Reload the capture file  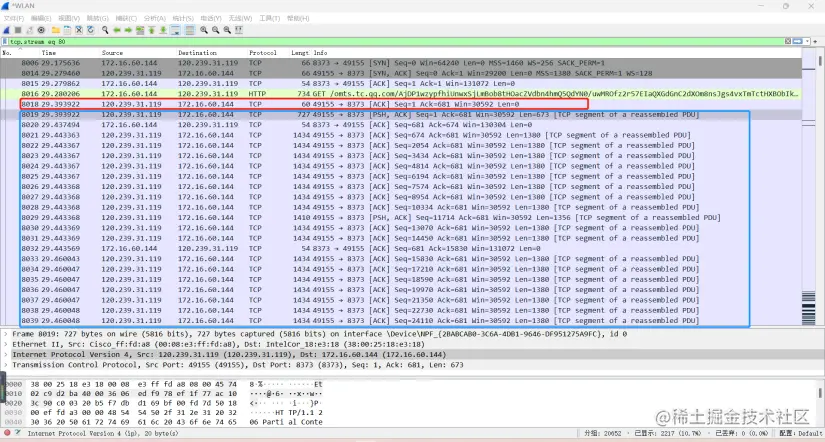tap(90, 30)
